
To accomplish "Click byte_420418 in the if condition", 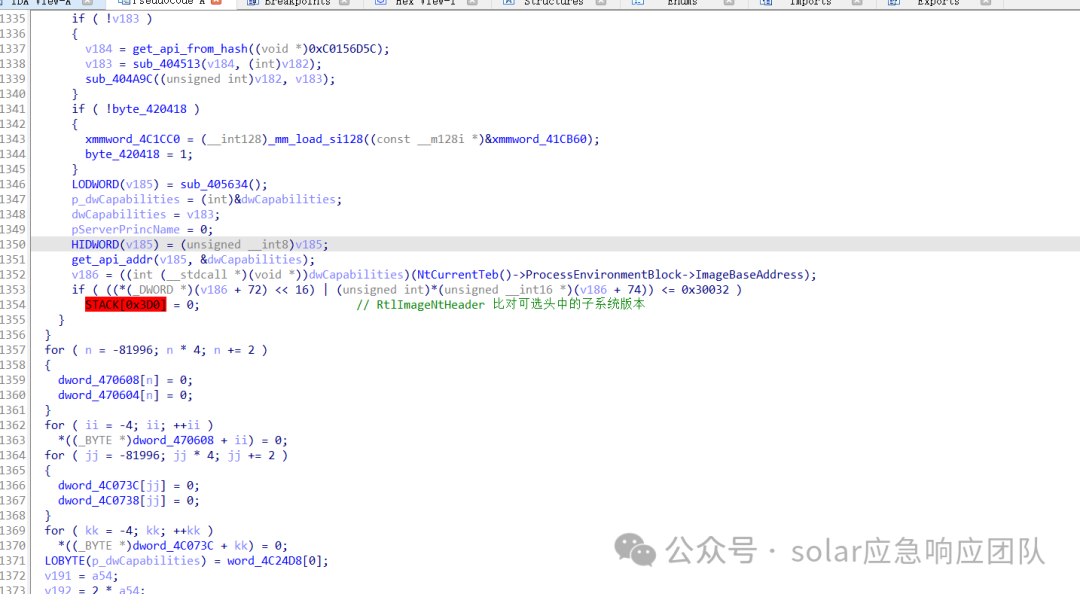I will (x=149, y=110).
